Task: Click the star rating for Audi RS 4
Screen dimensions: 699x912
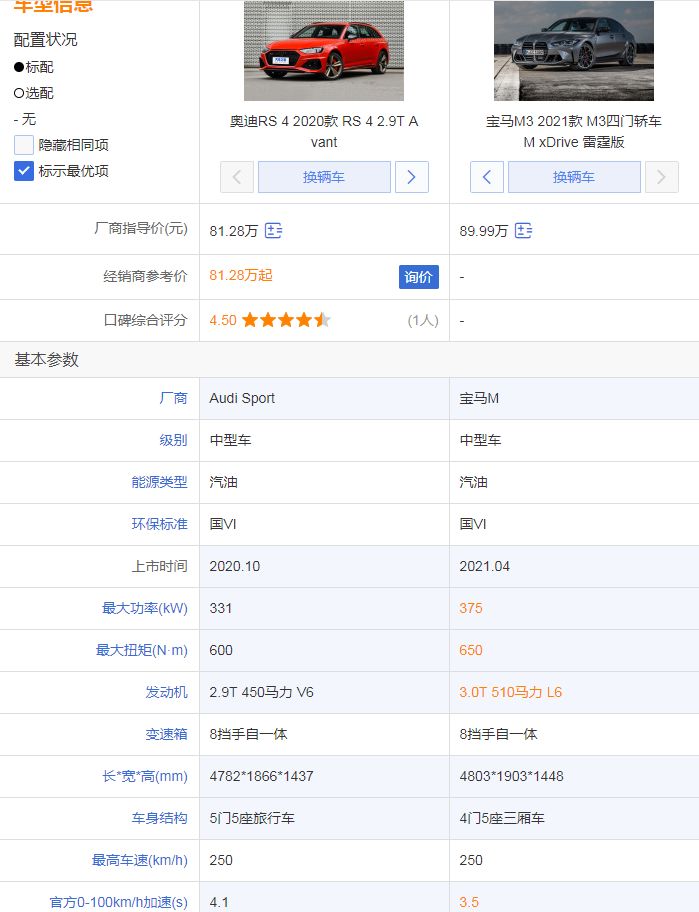Action: 285,320
